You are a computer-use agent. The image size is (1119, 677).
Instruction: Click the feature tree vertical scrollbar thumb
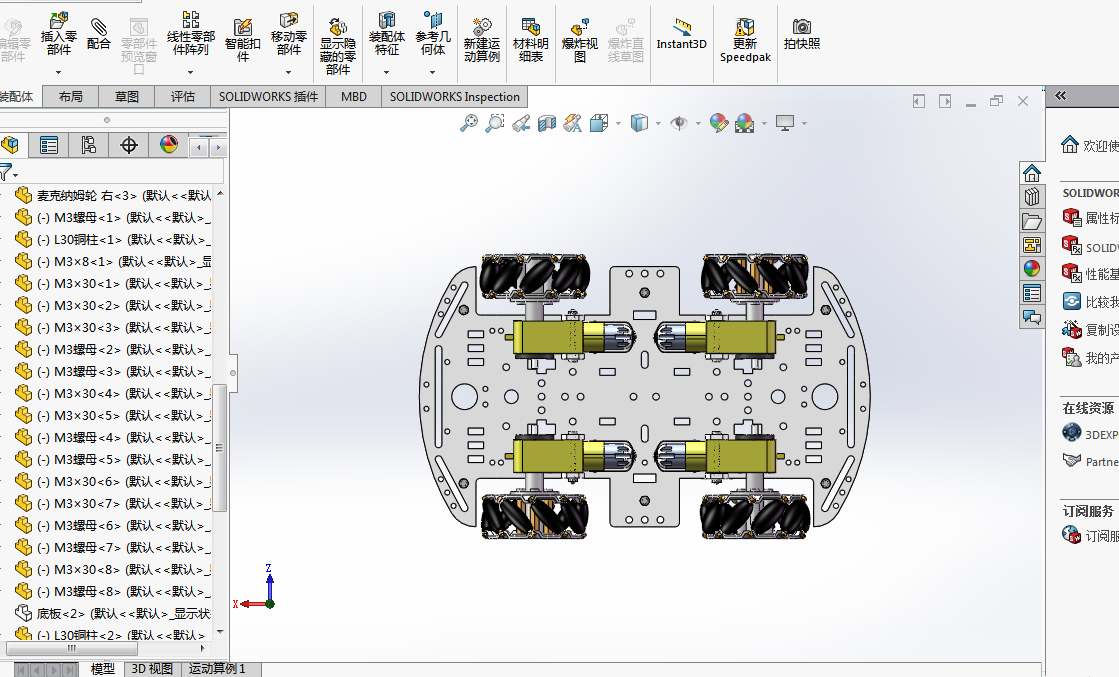pyautogui.click(x=221, y=445)
